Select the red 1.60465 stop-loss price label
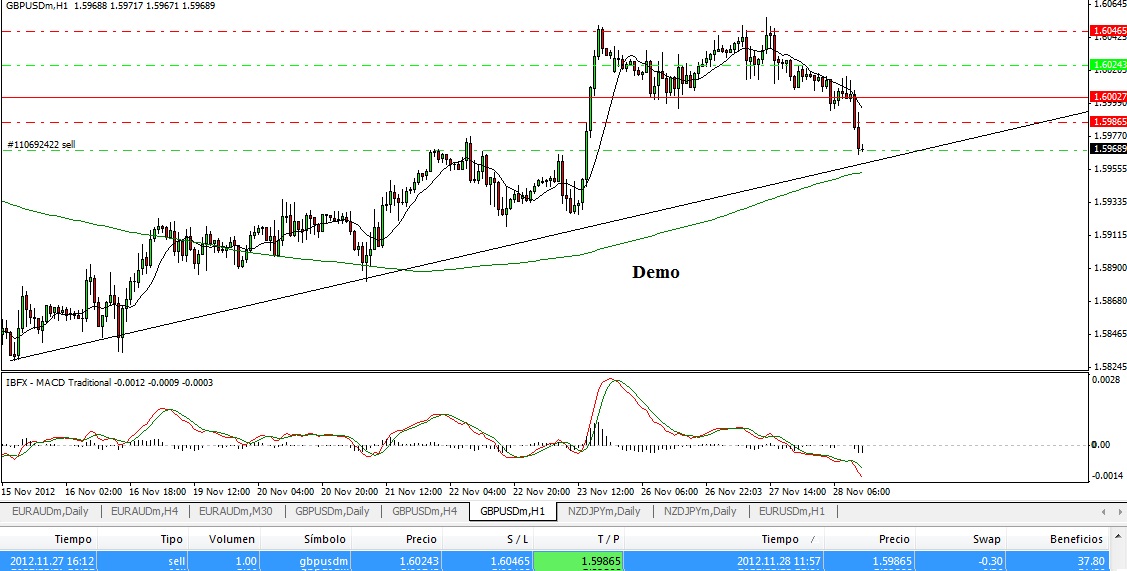 pos(1108,31)
